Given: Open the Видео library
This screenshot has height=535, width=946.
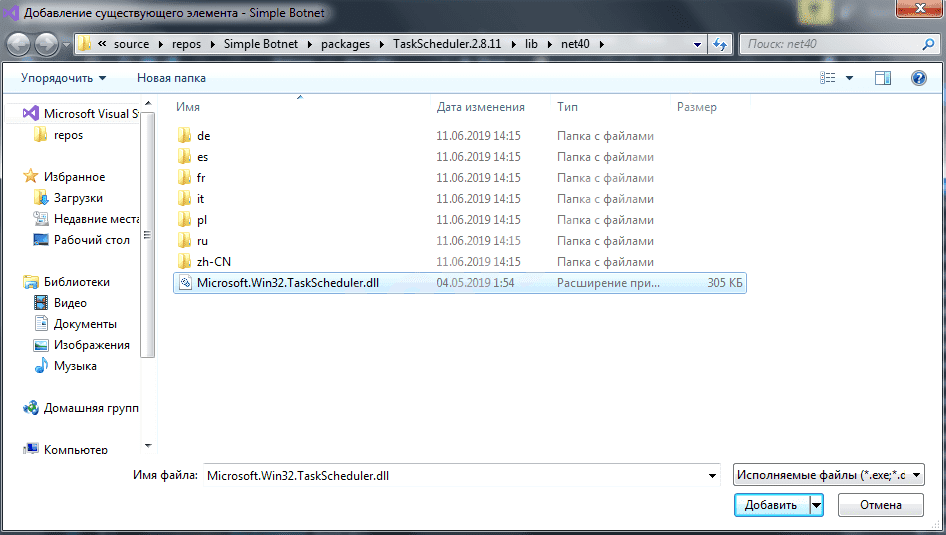Looking at the screenshot, I should tap(70, 303).
